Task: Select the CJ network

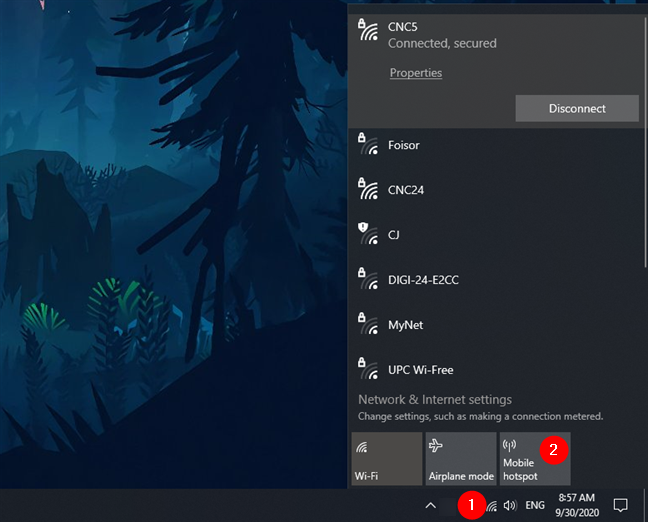Action: 496,235
